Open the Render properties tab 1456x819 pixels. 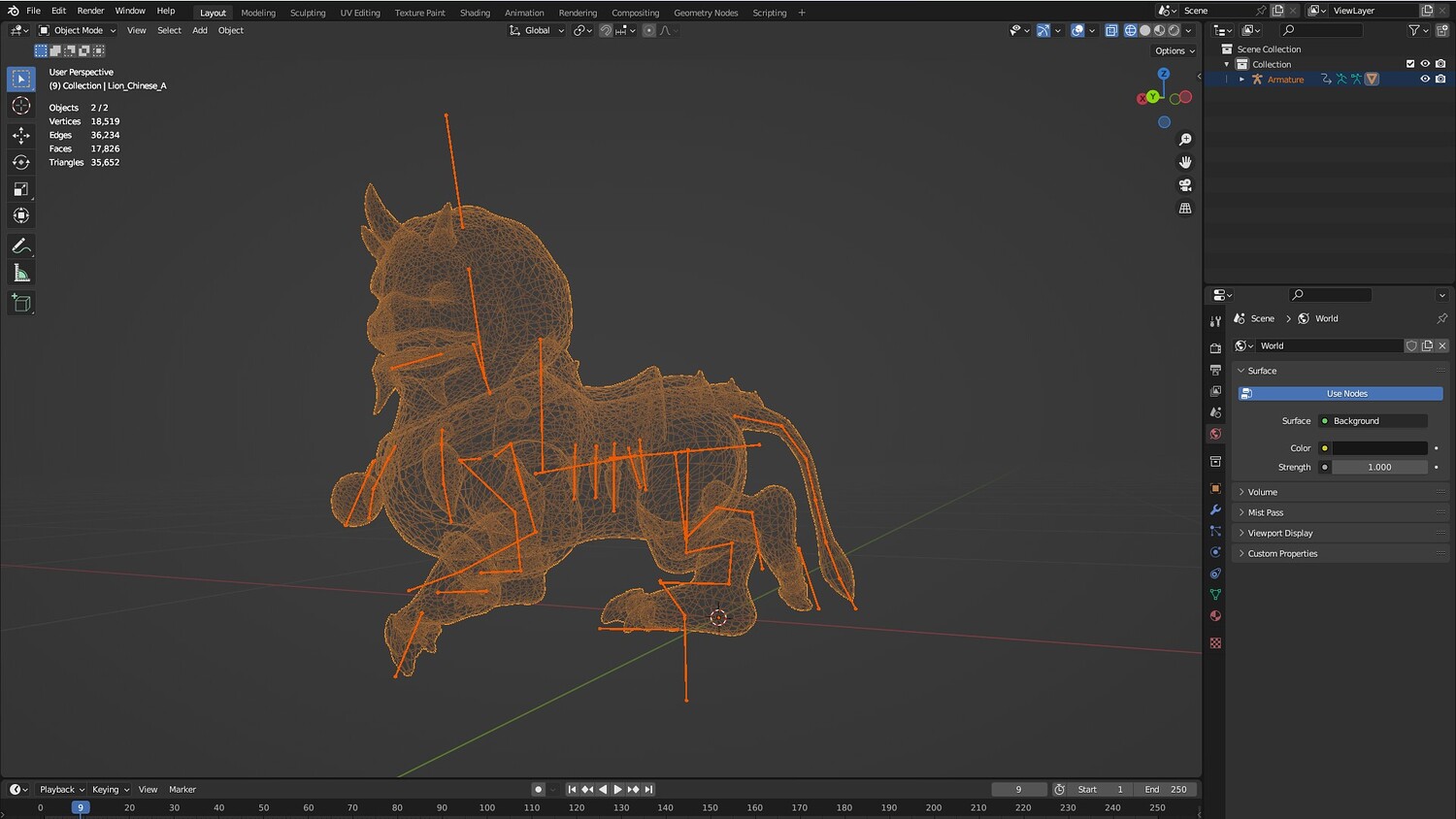click(1215, 347)
